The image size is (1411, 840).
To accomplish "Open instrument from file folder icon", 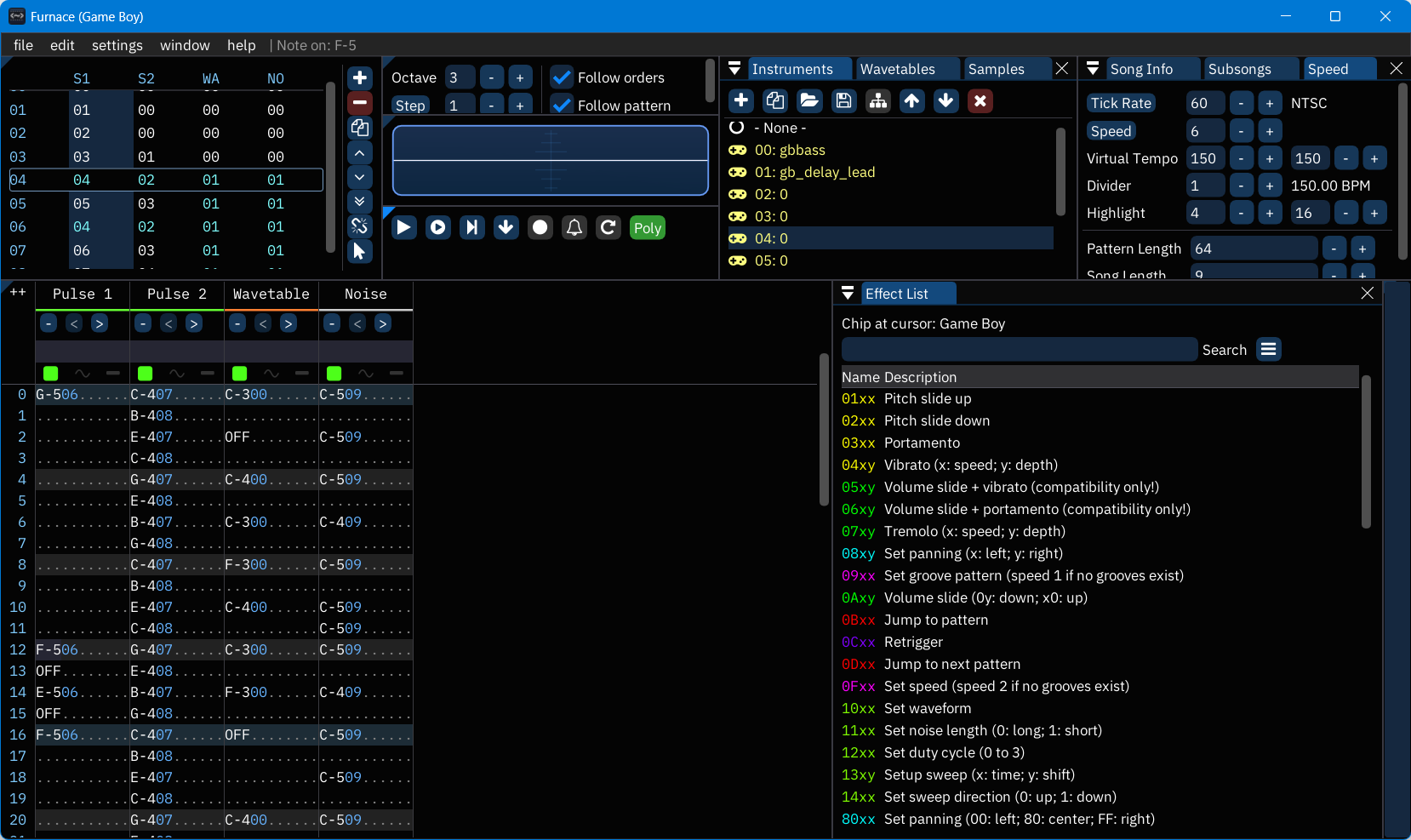I will coord(809,101).
